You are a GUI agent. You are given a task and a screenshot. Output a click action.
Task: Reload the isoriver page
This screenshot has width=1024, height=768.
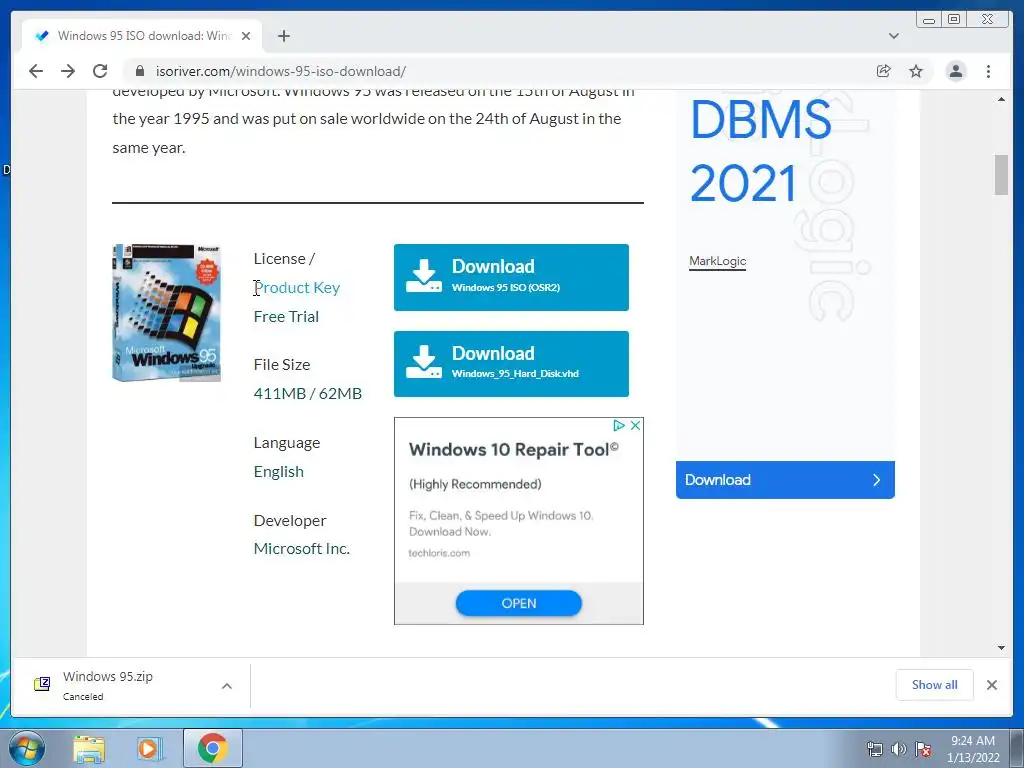tap(100, 71)
